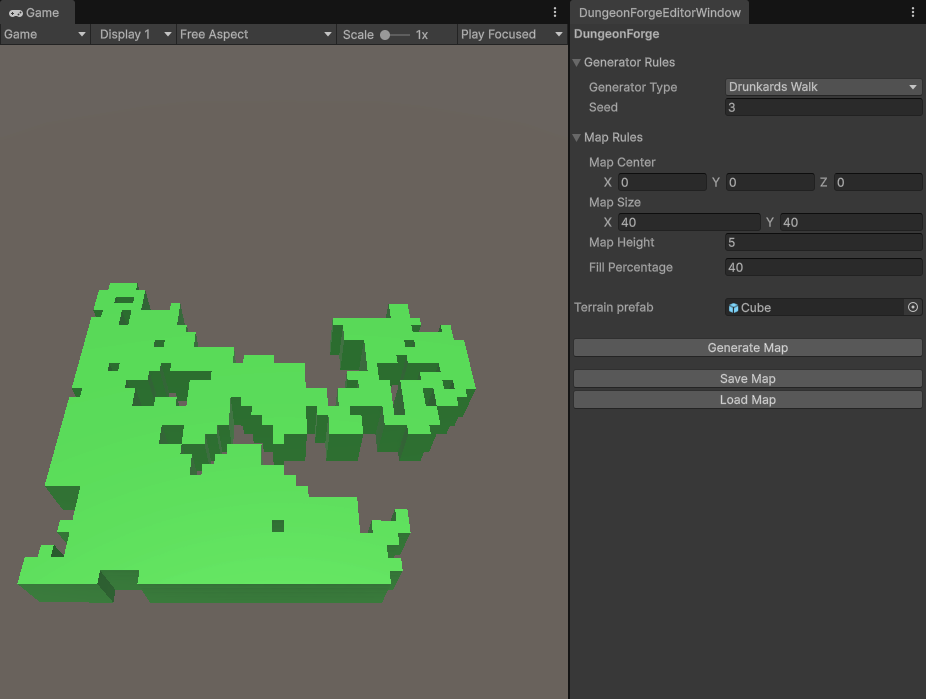Click the Generate Map button

tap(747, 348)
